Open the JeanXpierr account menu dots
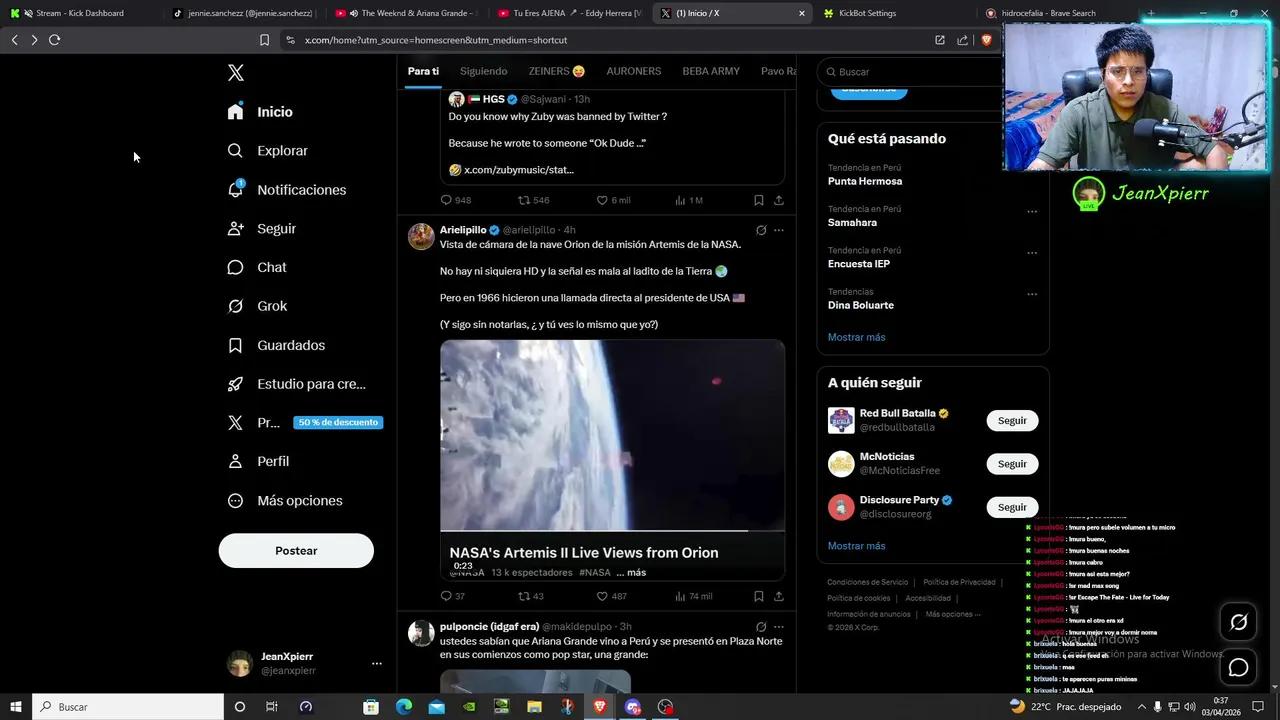This screenshot has width=1280, height=720. click(x=376, y=663)
